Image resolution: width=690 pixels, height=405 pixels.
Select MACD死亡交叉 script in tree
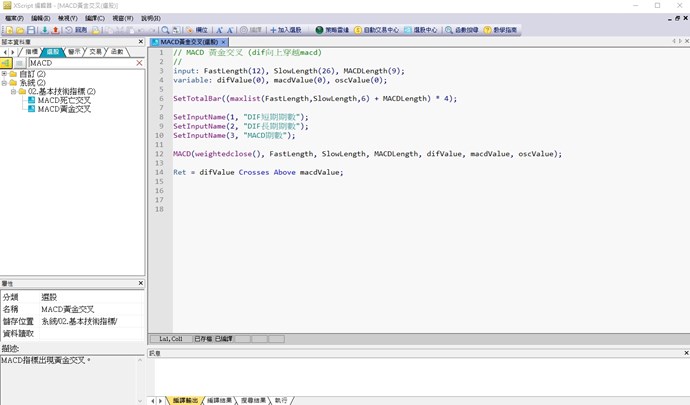click(x=63, y=100)
